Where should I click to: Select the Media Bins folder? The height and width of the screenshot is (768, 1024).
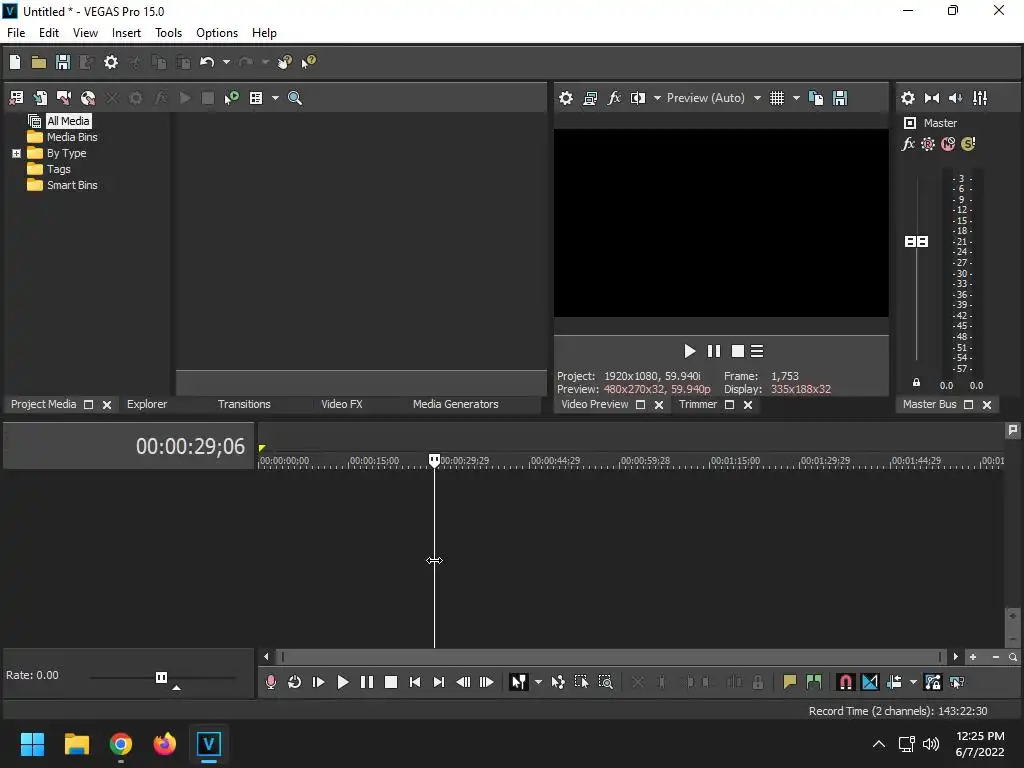(x=72, y=137)
